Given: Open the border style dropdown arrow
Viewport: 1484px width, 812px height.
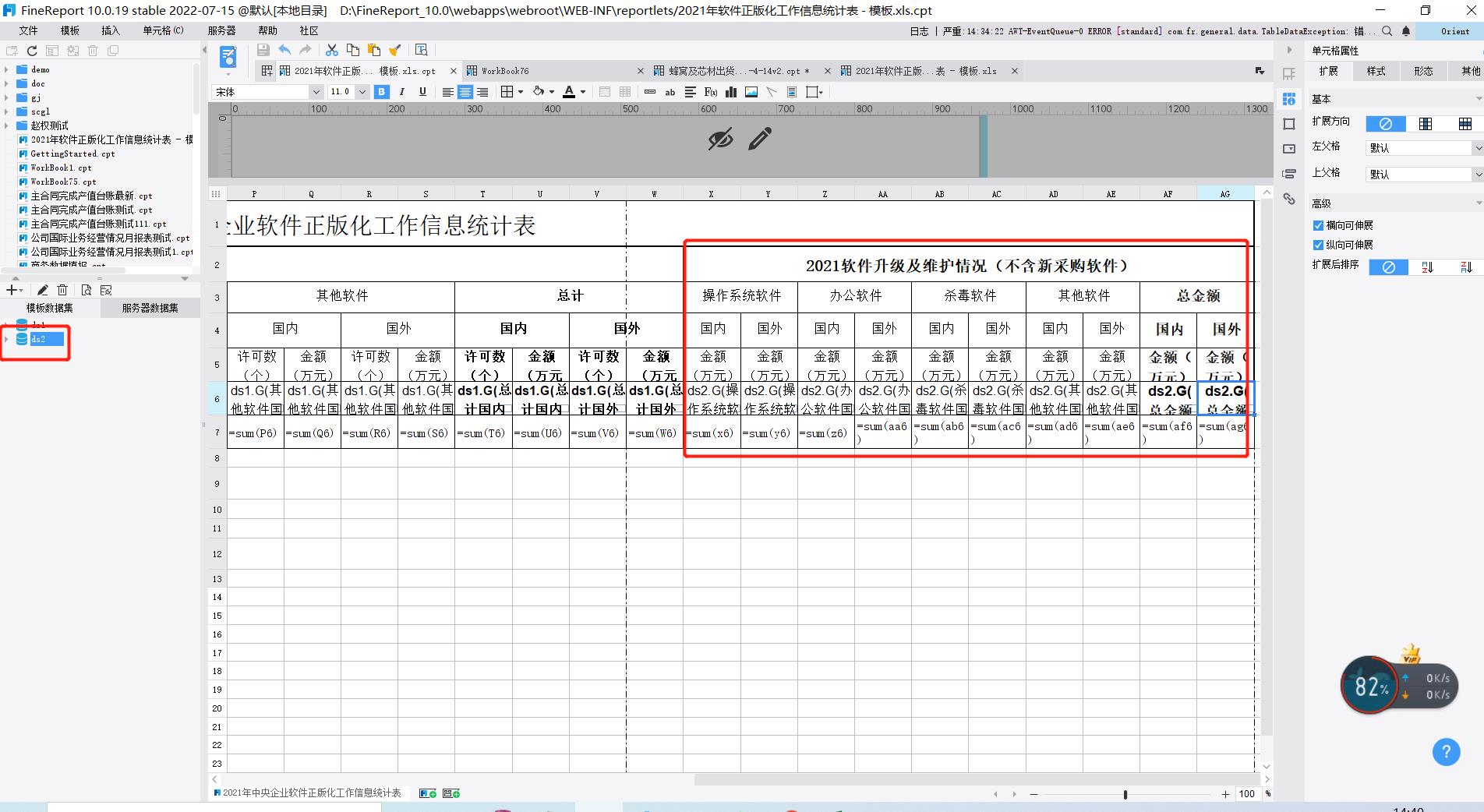Looking at the screenshot, I should coord(521,92).
